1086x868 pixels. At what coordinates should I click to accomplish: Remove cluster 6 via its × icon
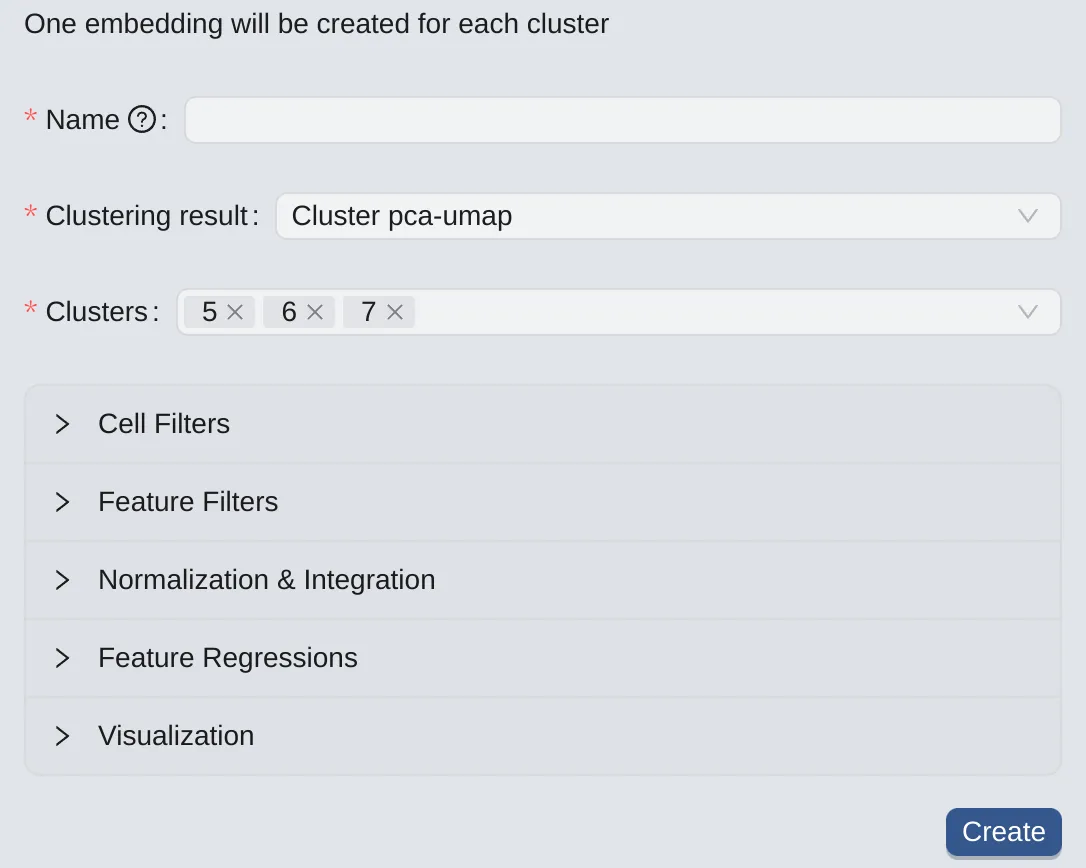[x=314, y=312]
